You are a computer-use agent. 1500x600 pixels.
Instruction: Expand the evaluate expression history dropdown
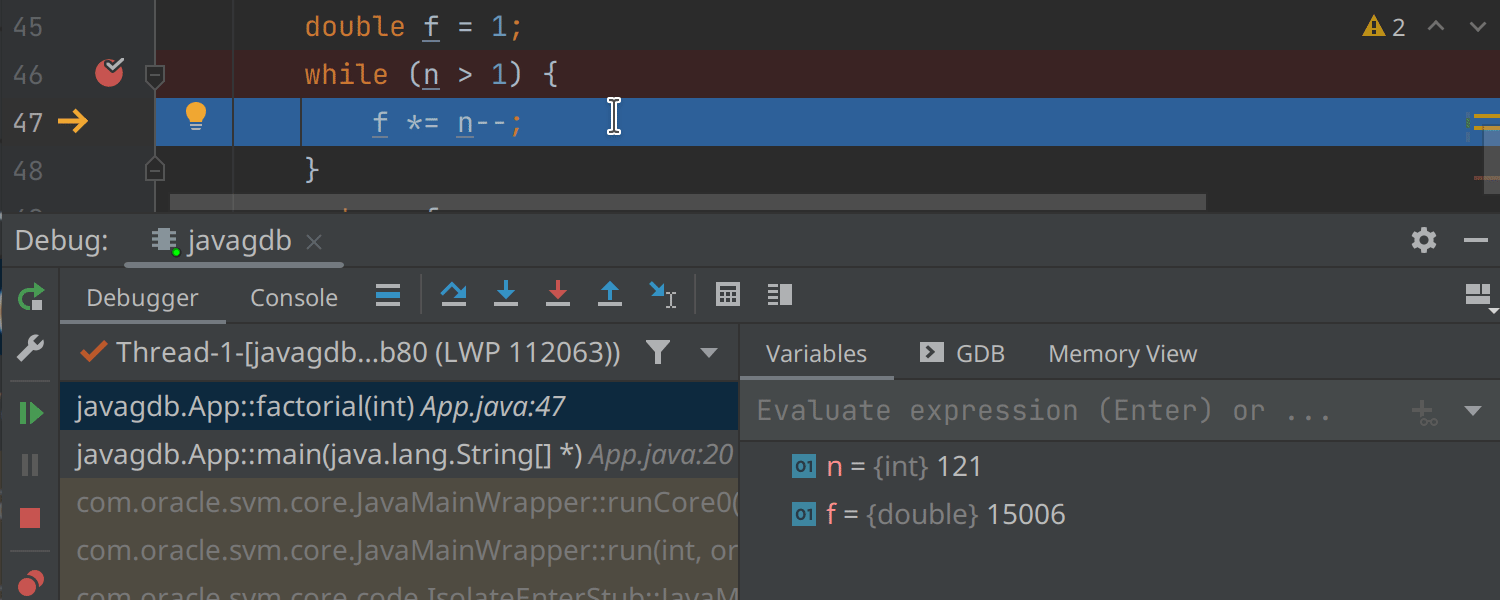pyautogui.click(x=1472, y=411)
